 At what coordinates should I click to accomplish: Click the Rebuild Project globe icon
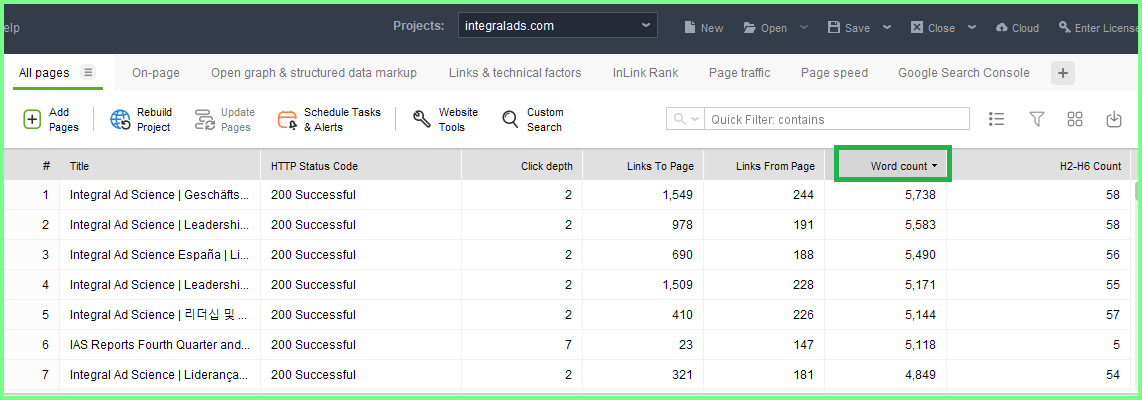[120, 119]
